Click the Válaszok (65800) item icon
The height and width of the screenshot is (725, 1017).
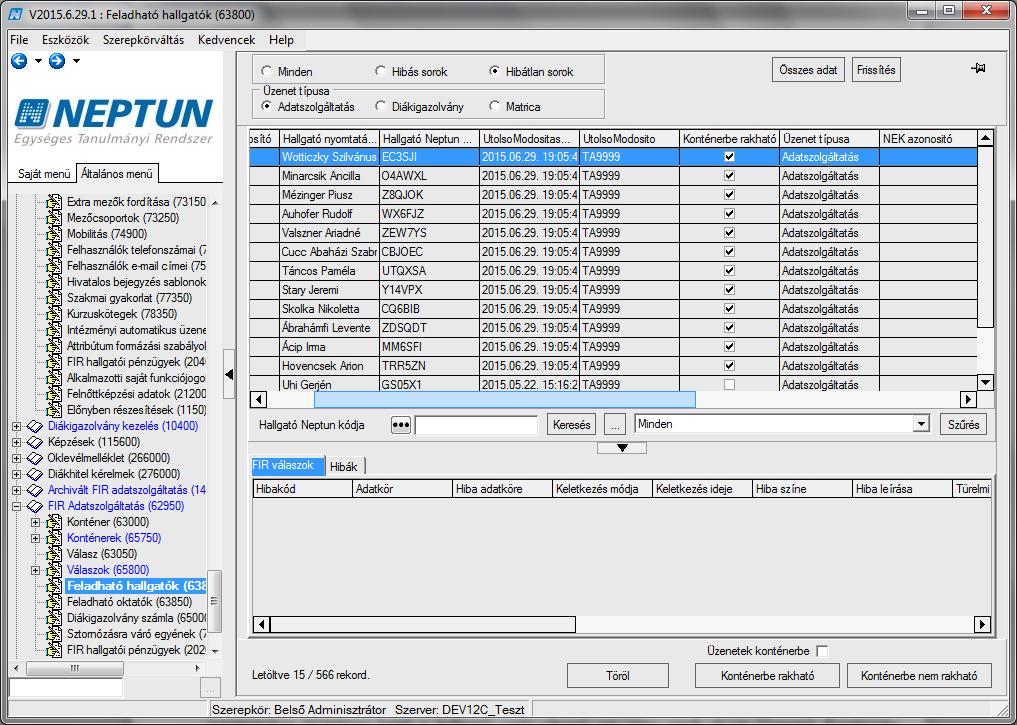54,570
